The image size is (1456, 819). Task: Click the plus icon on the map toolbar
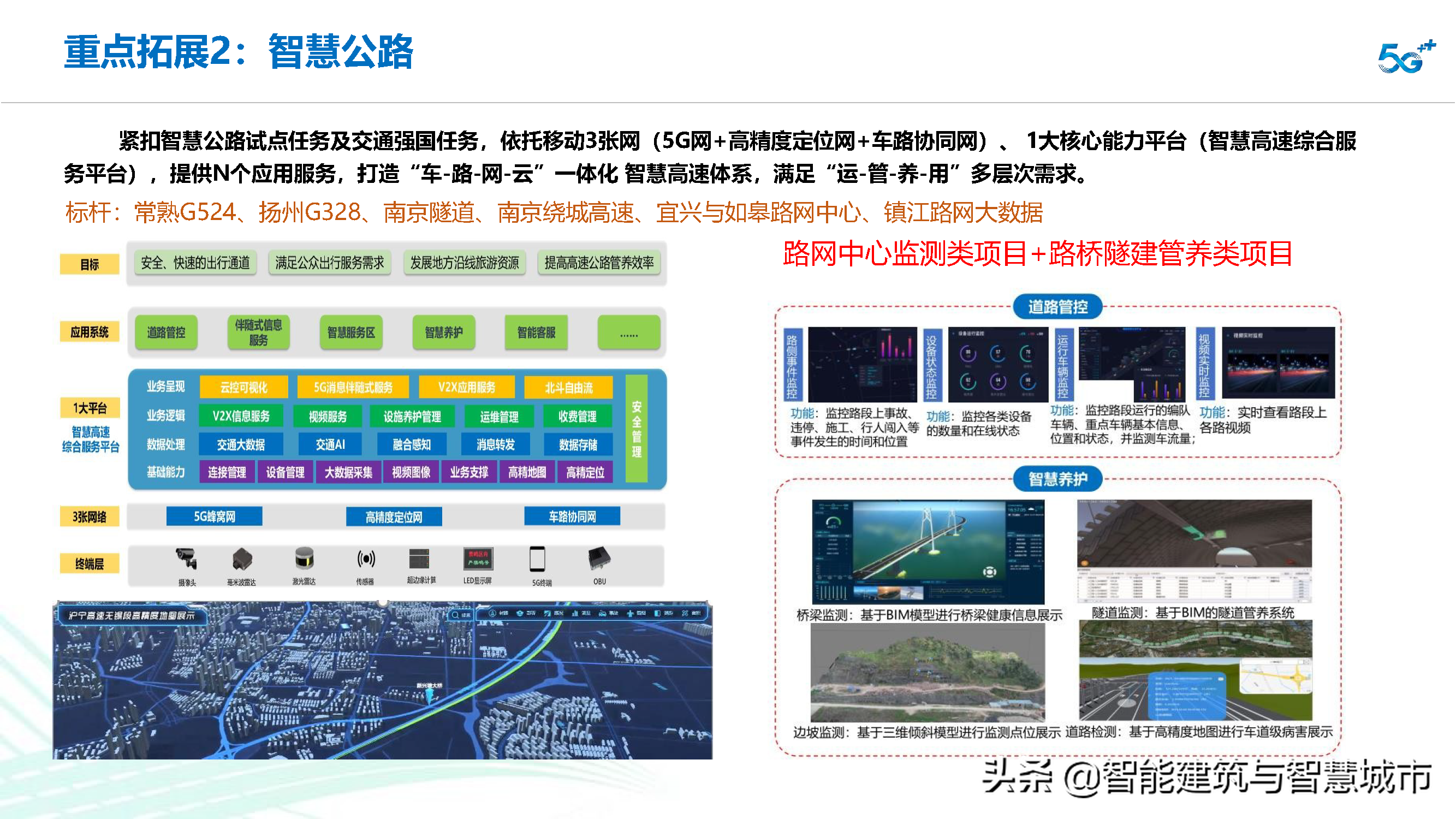coord(632,615)
